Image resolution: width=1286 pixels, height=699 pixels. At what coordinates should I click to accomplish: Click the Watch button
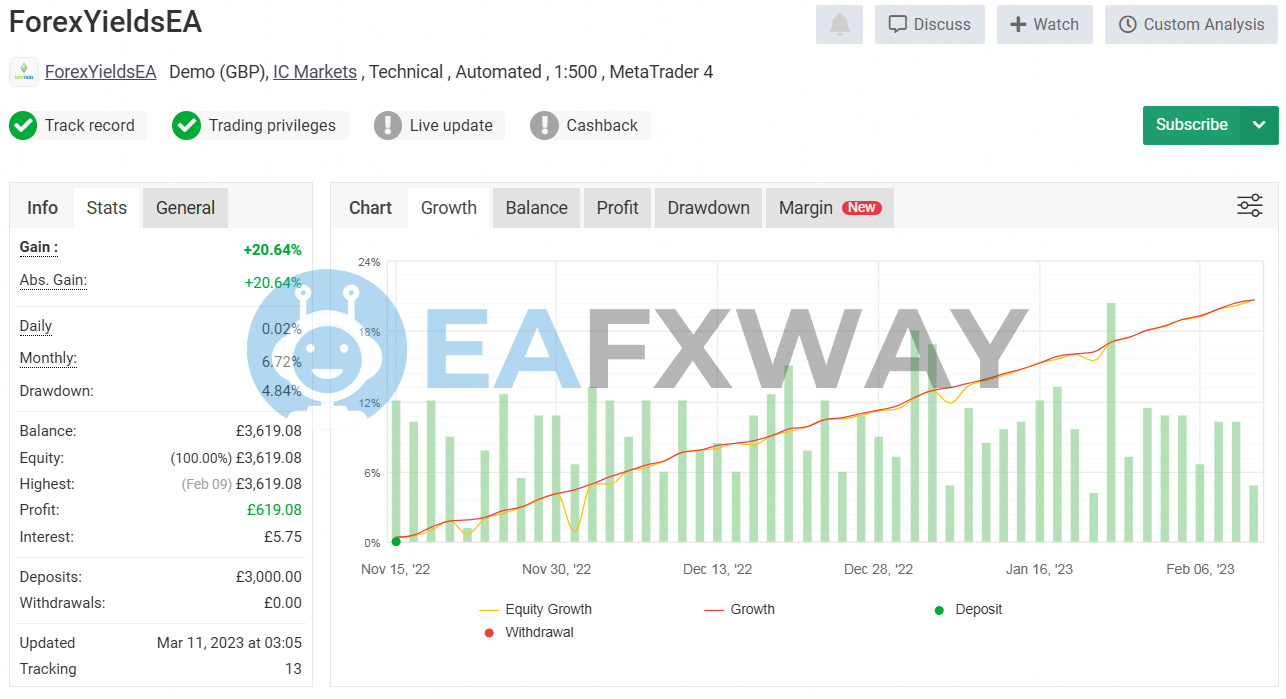click(1045, 24)
